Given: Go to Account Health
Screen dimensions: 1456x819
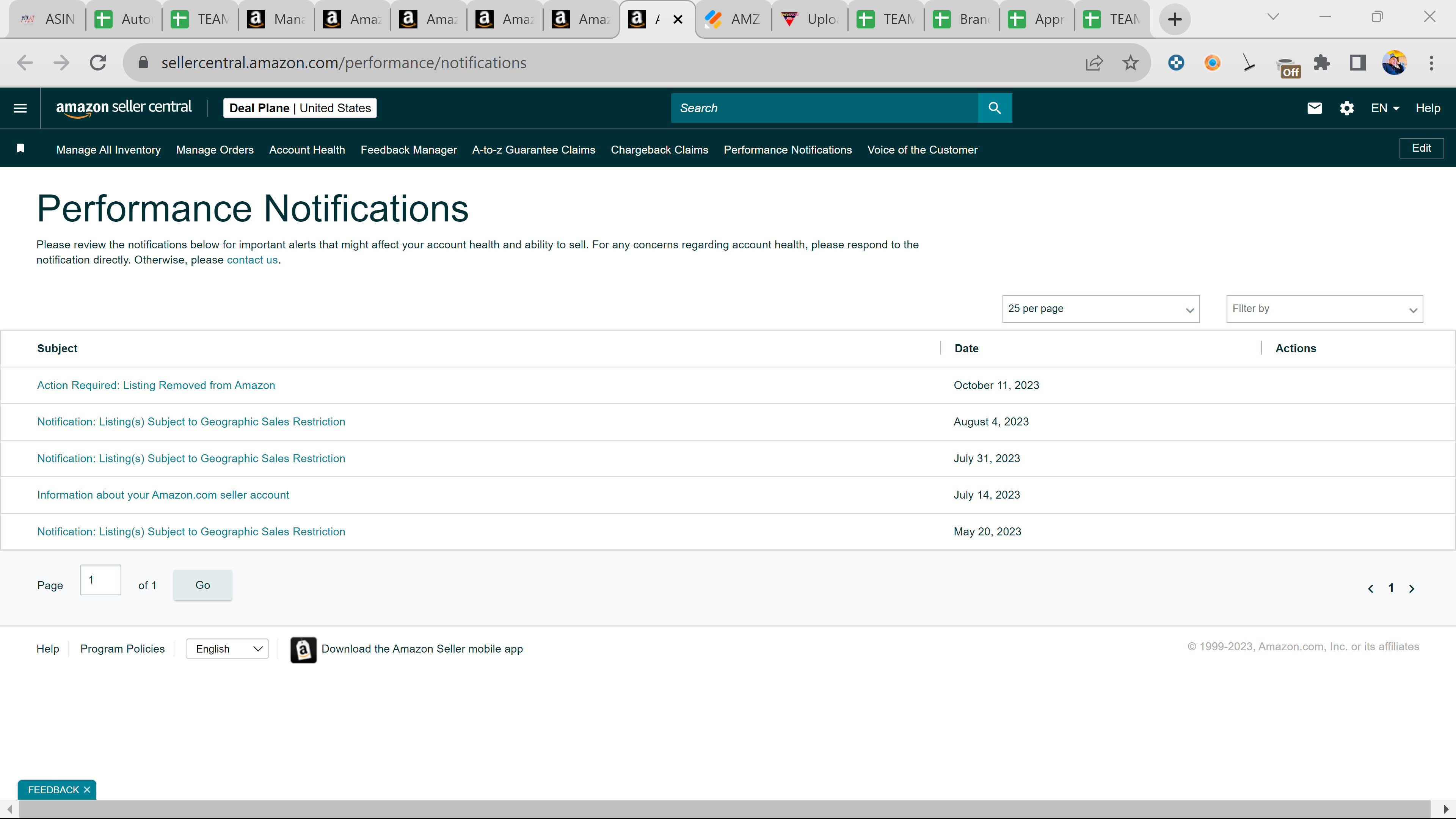Looking at the screenshot, I should click(x=307, y=150).
